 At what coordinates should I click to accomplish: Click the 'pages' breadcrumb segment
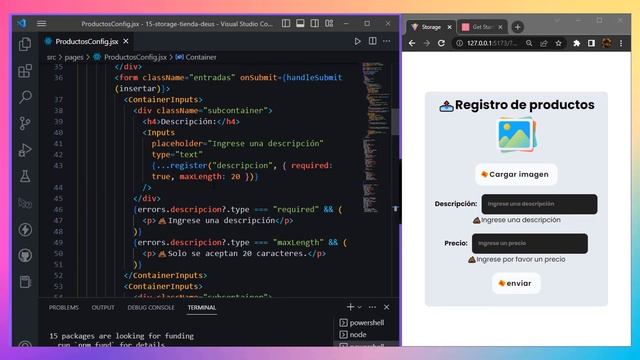74,57
